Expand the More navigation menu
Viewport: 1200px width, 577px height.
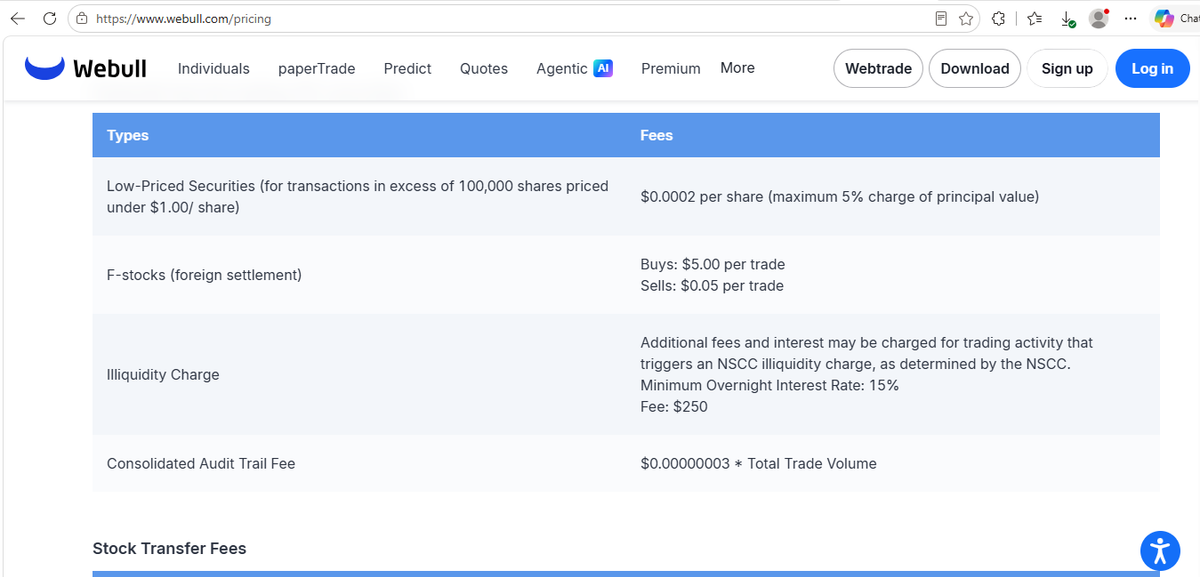click(738, 68)
